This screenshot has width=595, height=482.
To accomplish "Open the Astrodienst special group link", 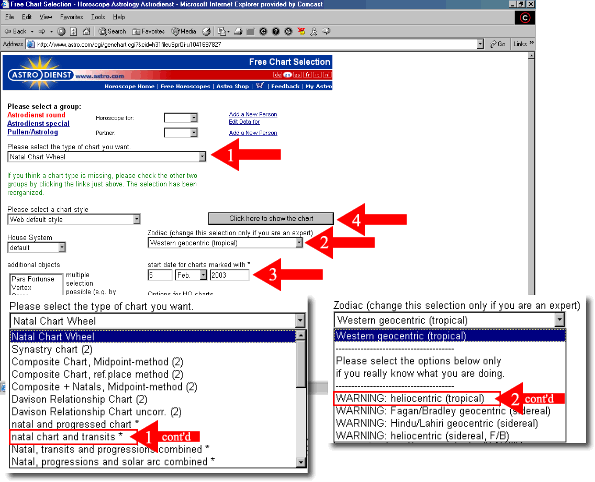I will pyautogui.click(x=38, y=123).
